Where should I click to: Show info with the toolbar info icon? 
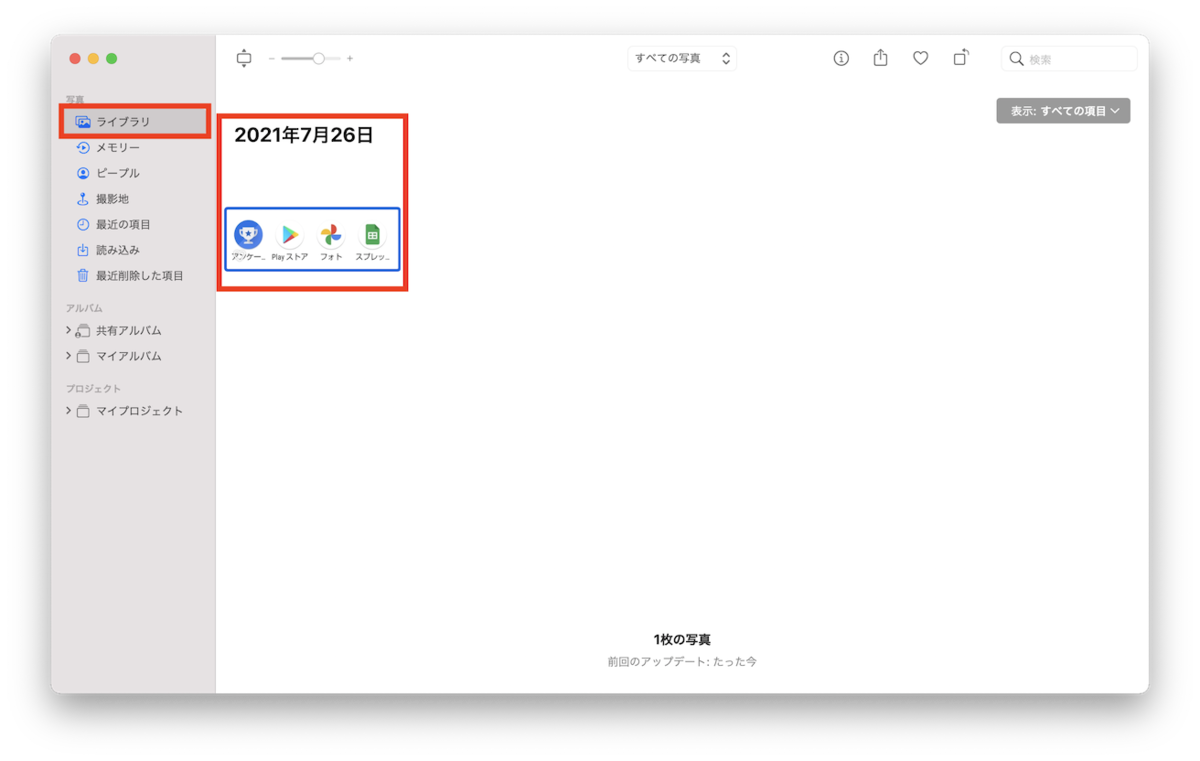[841, 59]
